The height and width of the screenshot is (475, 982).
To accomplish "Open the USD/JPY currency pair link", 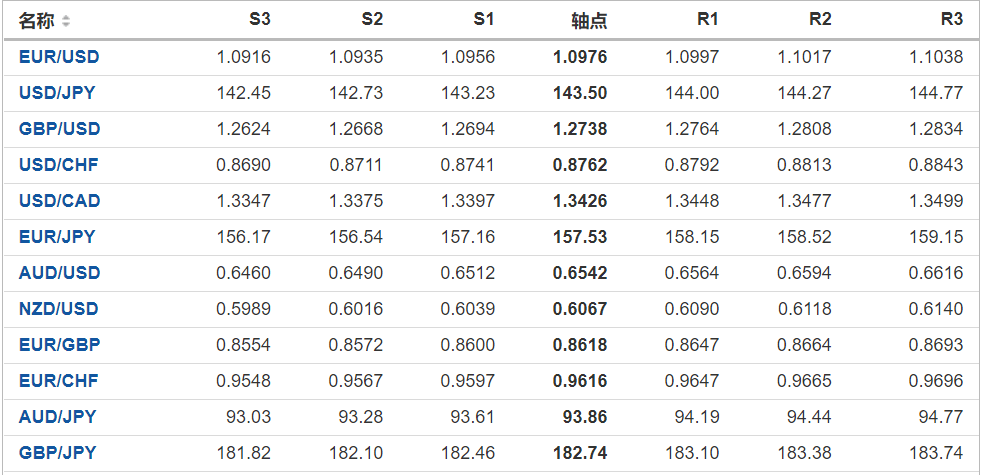I will pyautogui.click(x=57, y=93).
